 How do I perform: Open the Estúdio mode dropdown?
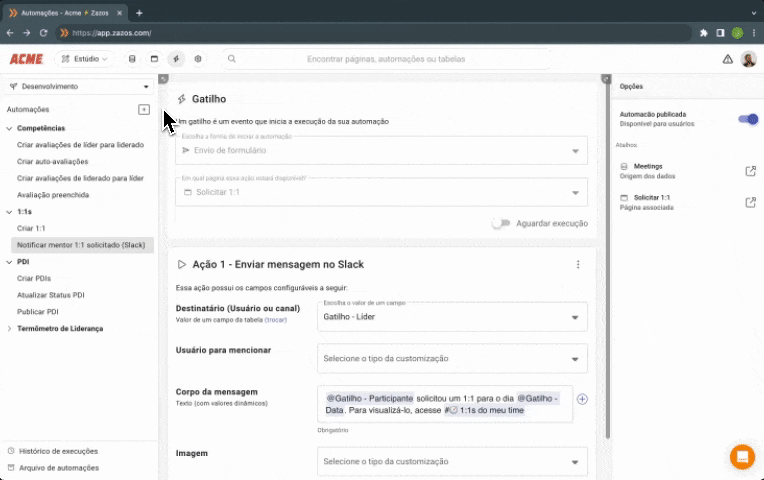tap(84, 59)
